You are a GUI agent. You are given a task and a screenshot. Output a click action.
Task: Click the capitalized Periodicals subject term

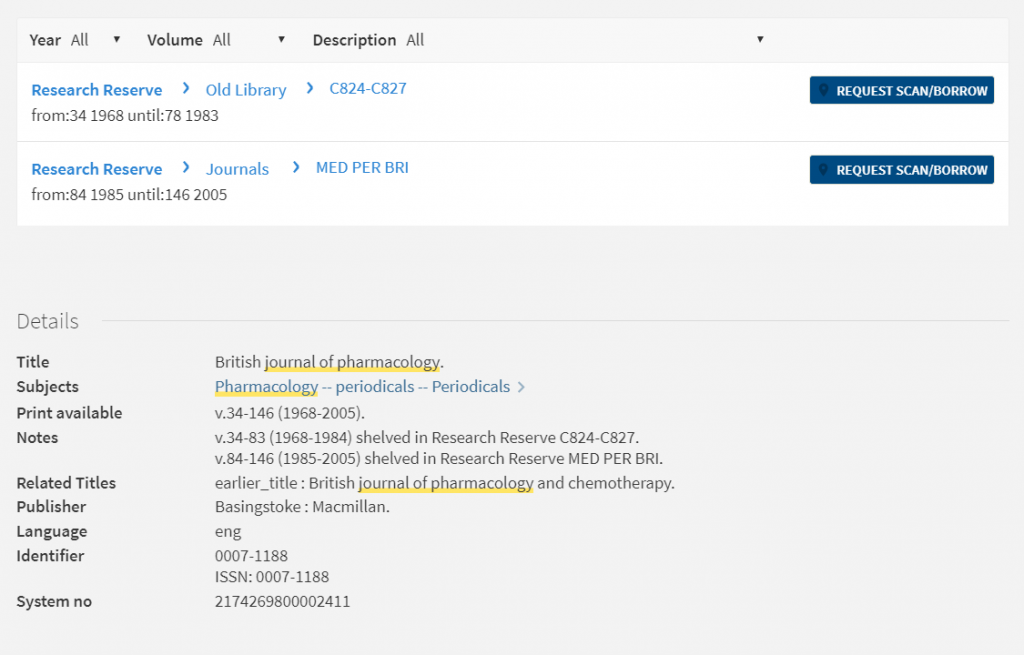470,386
